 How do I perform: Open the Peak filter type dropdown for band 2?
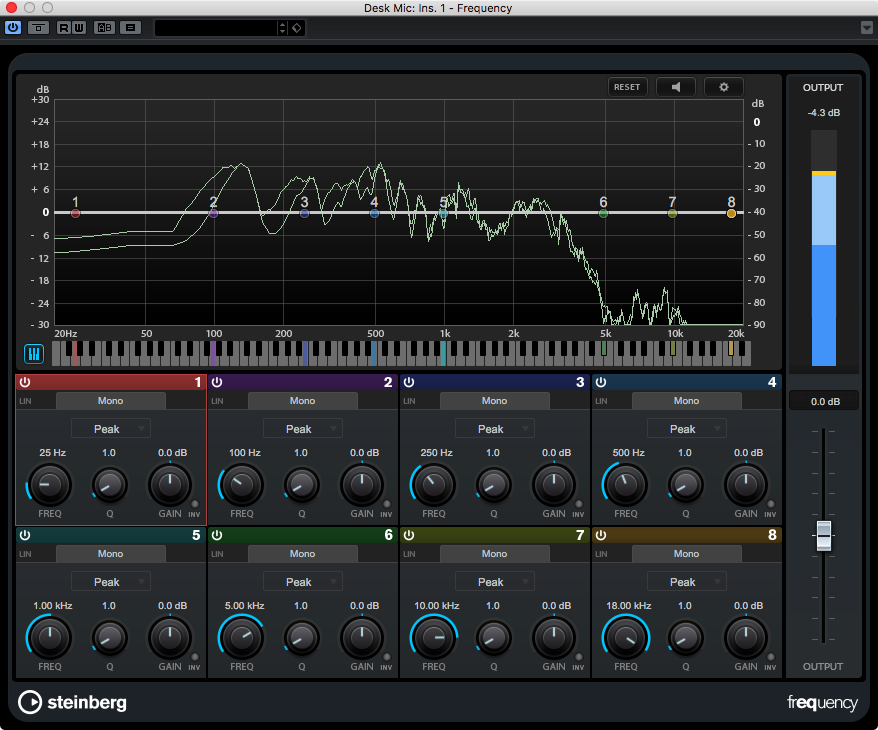coord(302,428)
